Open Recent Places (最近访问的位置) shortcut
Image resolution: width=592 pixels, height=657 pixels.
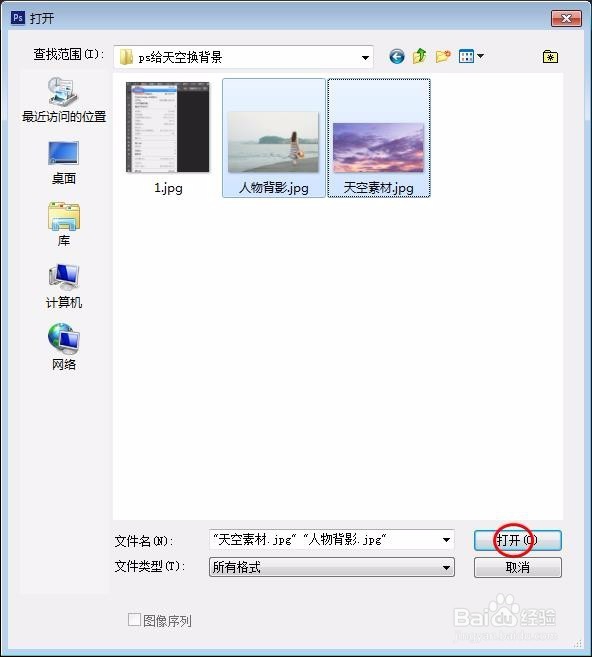coord(64,101)
